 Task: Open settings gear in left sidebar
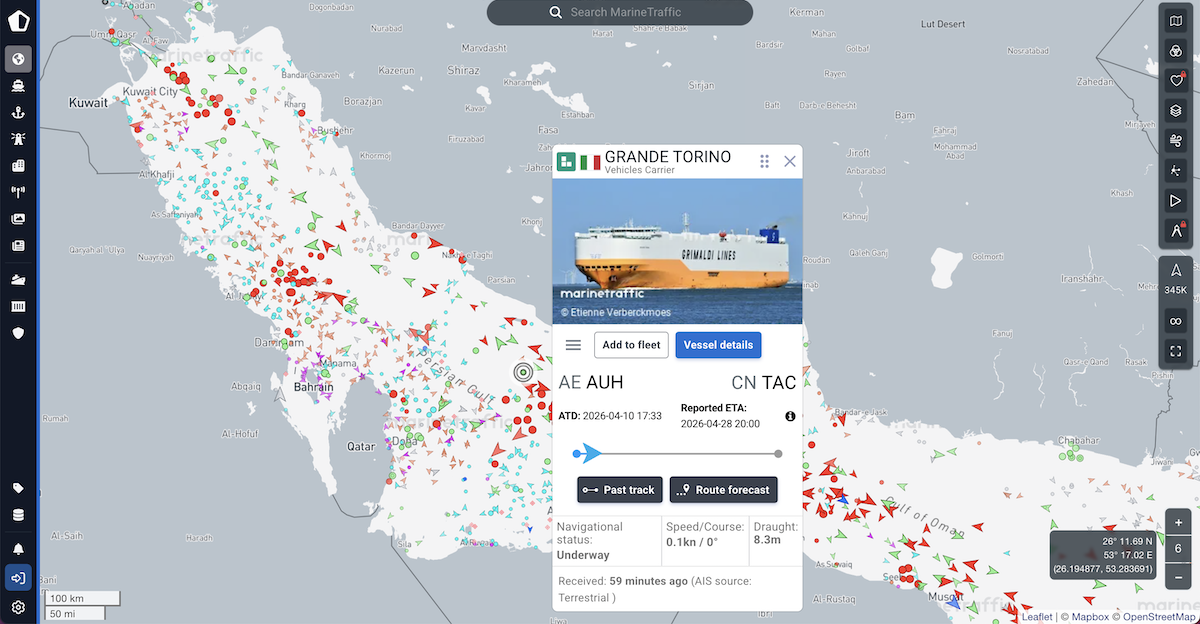pyautogui.click(x=18, y=607)
